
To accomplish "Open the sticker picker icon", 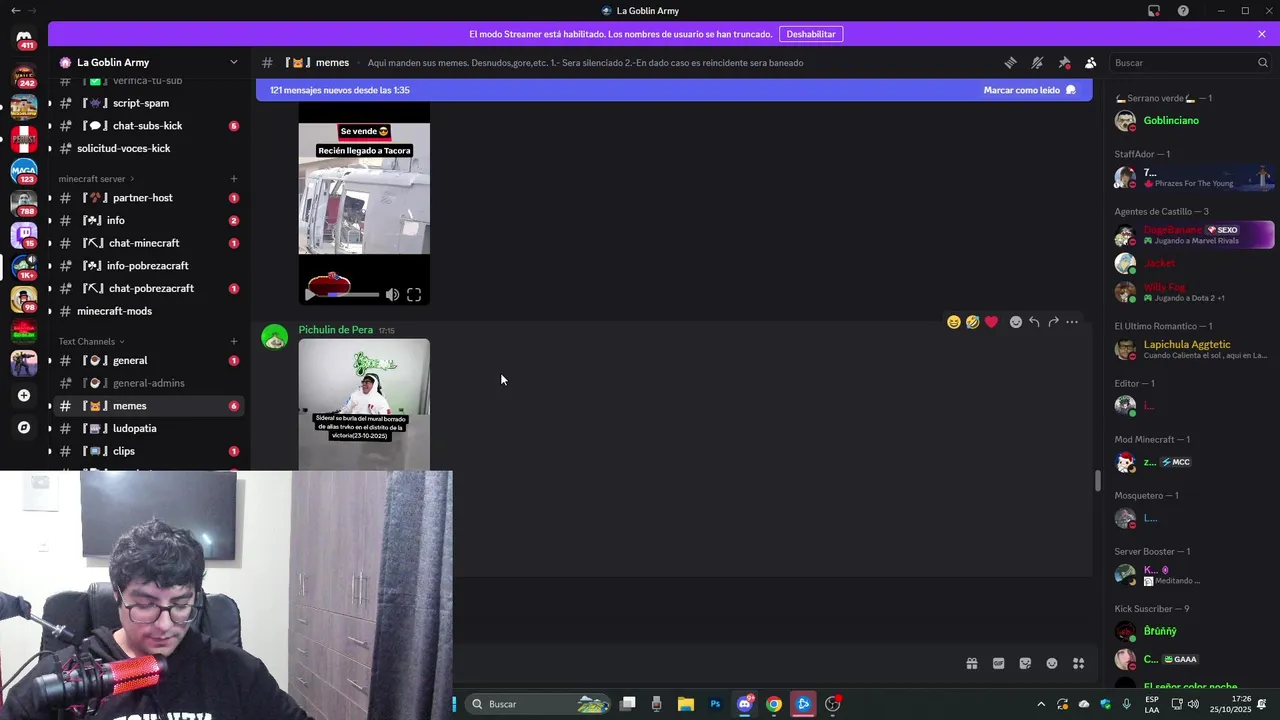I will (1025, 663).
